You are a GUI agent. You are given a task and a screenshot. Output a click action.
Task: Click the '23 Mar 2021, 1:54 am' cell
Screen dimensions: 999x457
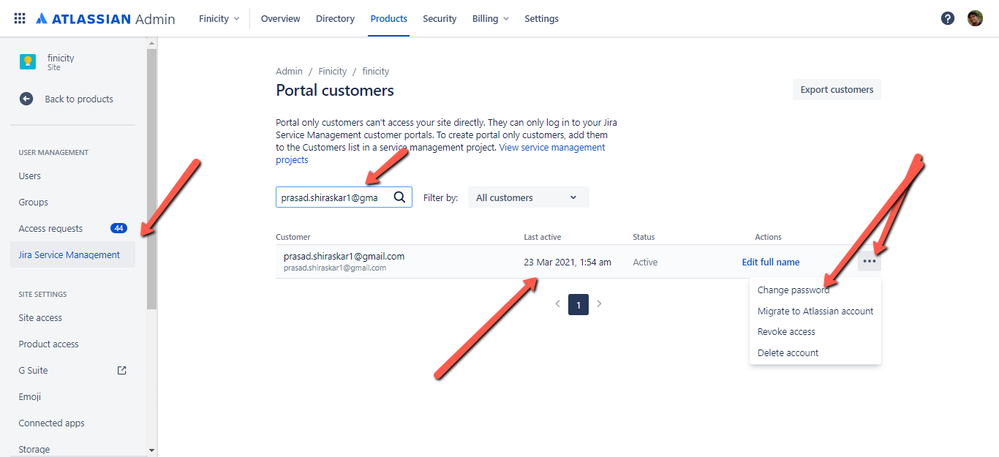click(x=568, y=262)
